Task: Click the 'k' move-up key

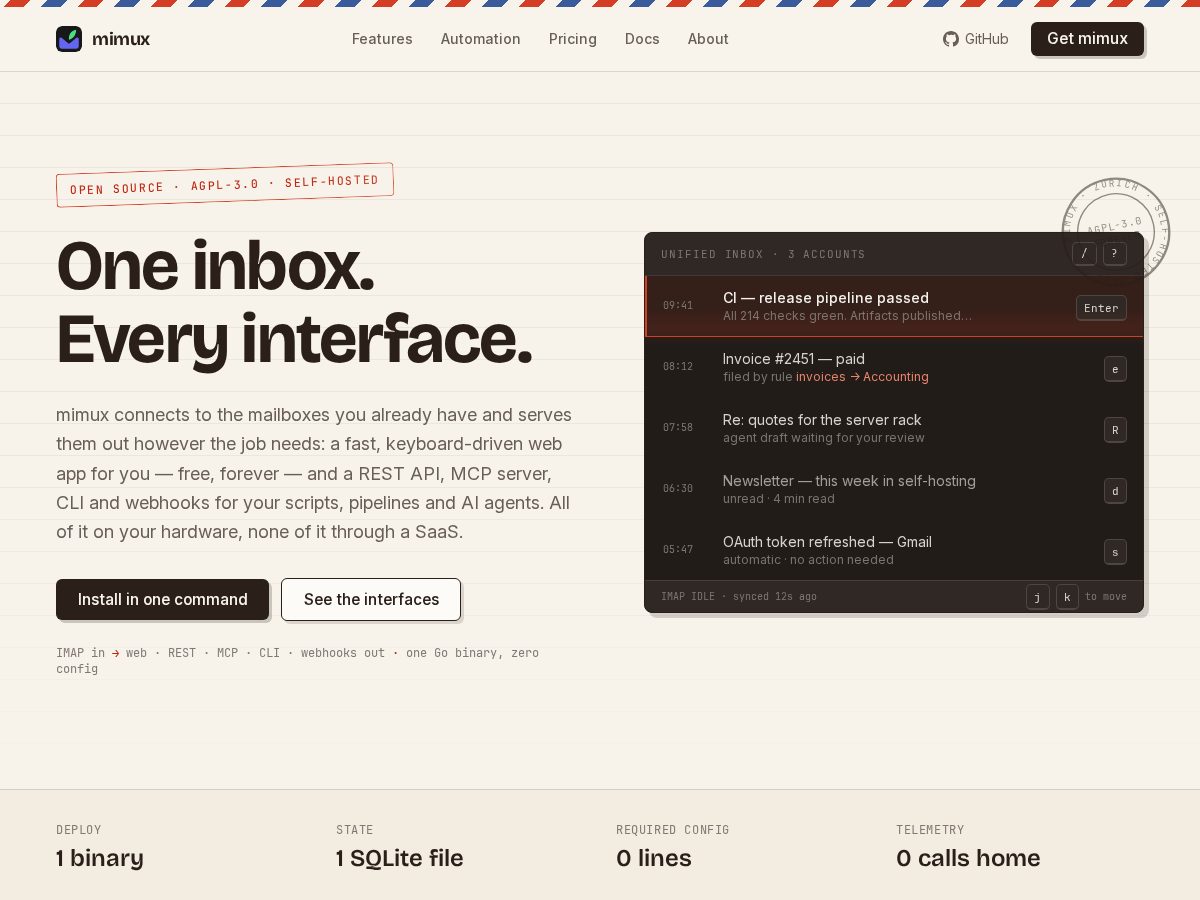Action: pyautogui.click(x=1067, y=597)
